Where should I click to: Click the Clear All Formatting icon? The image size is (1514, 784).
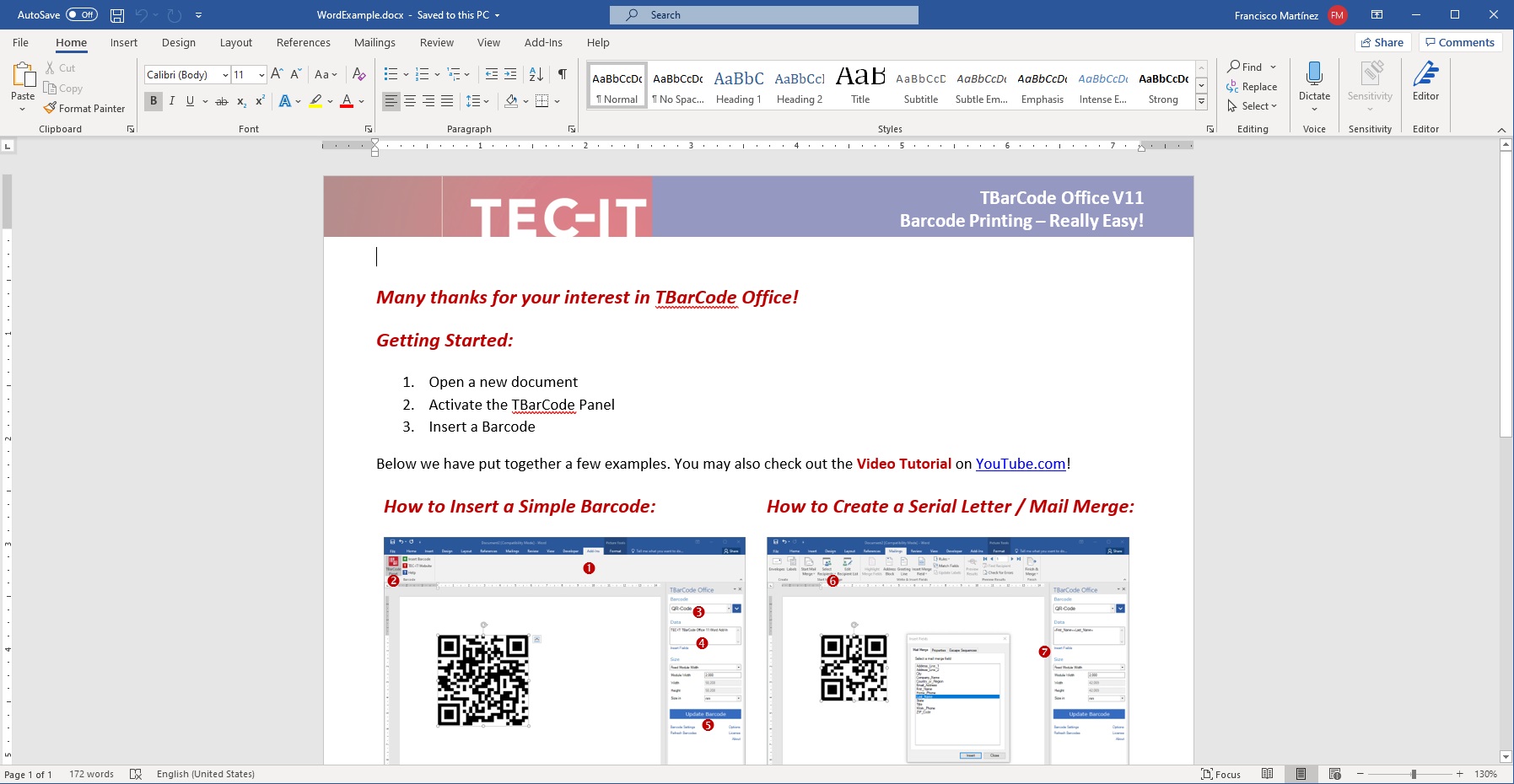[x=359, y=74]
